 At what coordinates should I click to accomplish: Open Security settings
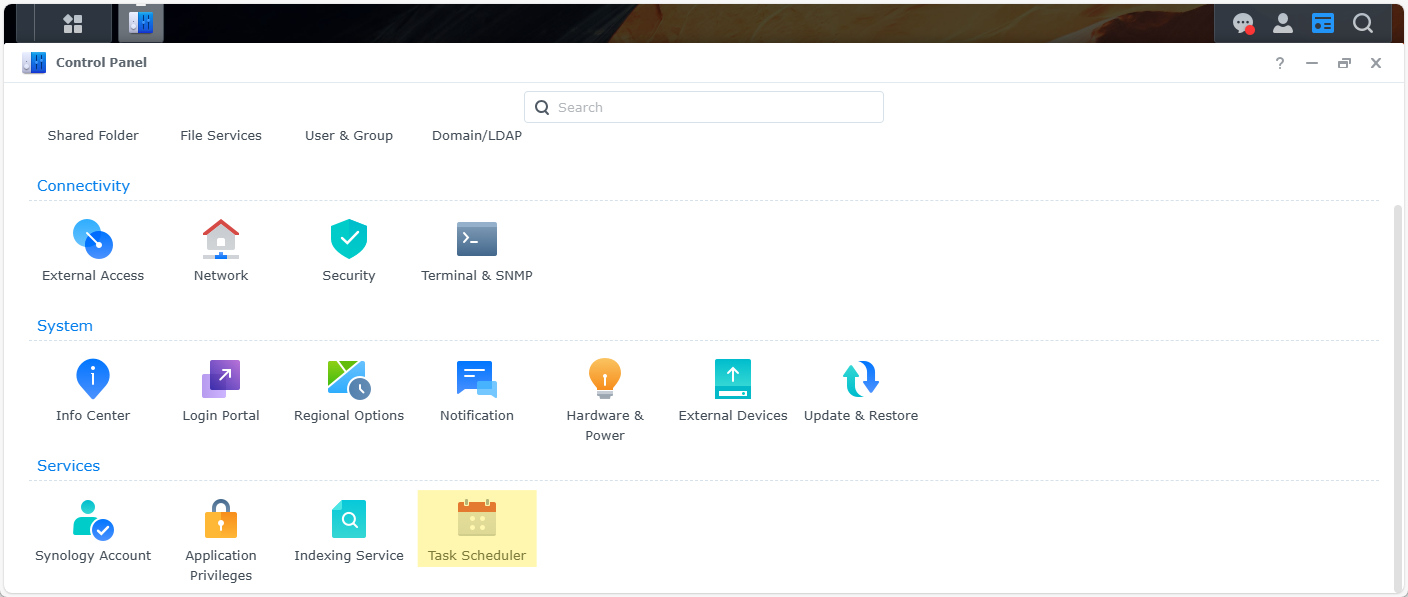[349, 240]
